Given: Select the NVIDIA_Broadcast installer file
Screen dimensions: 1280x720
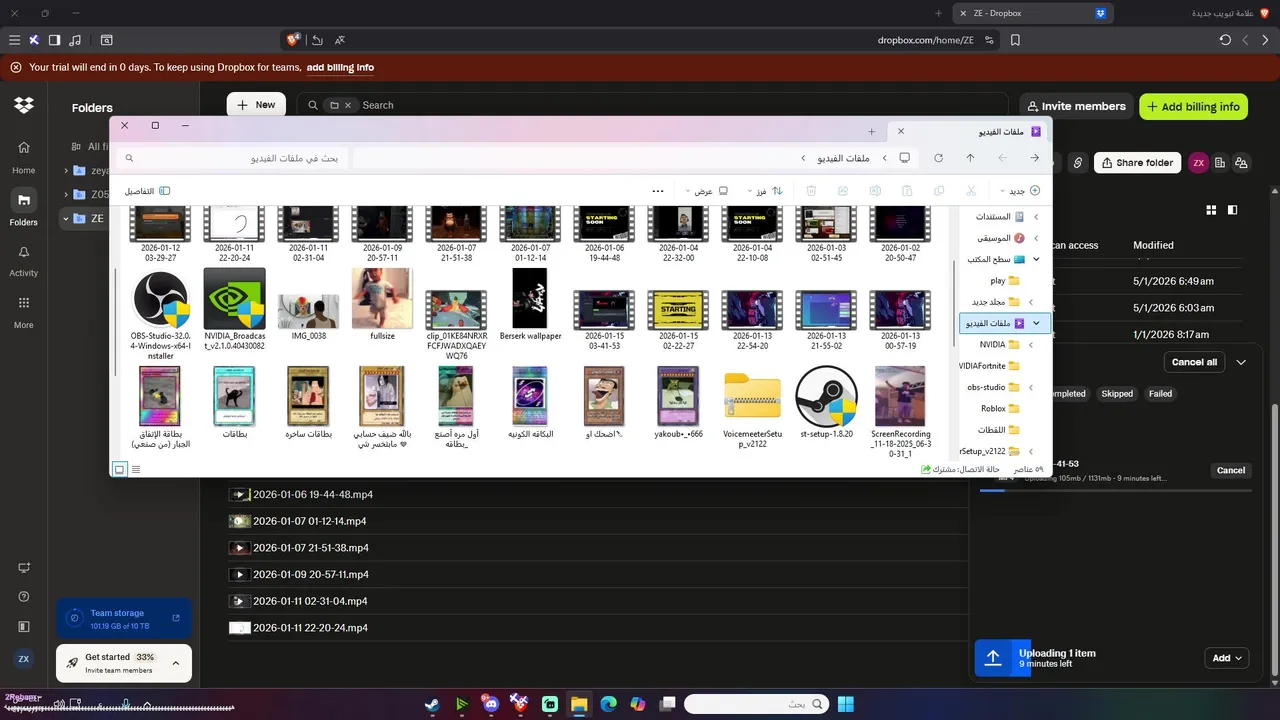Looking at the screenshot, I should point(234,308).
